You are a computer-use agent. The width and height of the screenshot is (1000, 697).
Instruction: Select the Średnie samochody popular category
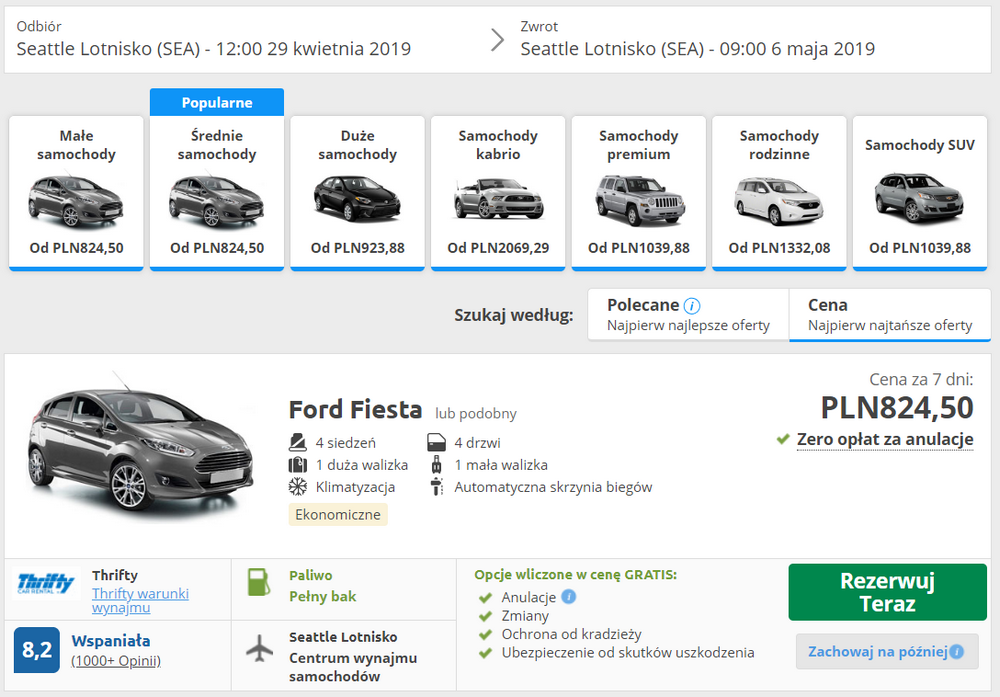(x=217, y=193)
